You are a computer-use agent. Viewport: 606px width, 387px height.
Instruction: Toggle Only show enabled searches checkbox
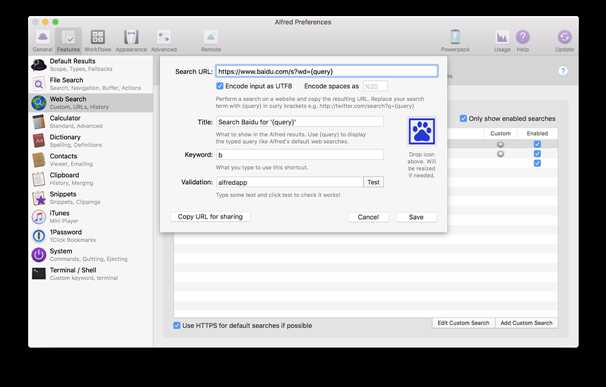click(x=463, y=118)
